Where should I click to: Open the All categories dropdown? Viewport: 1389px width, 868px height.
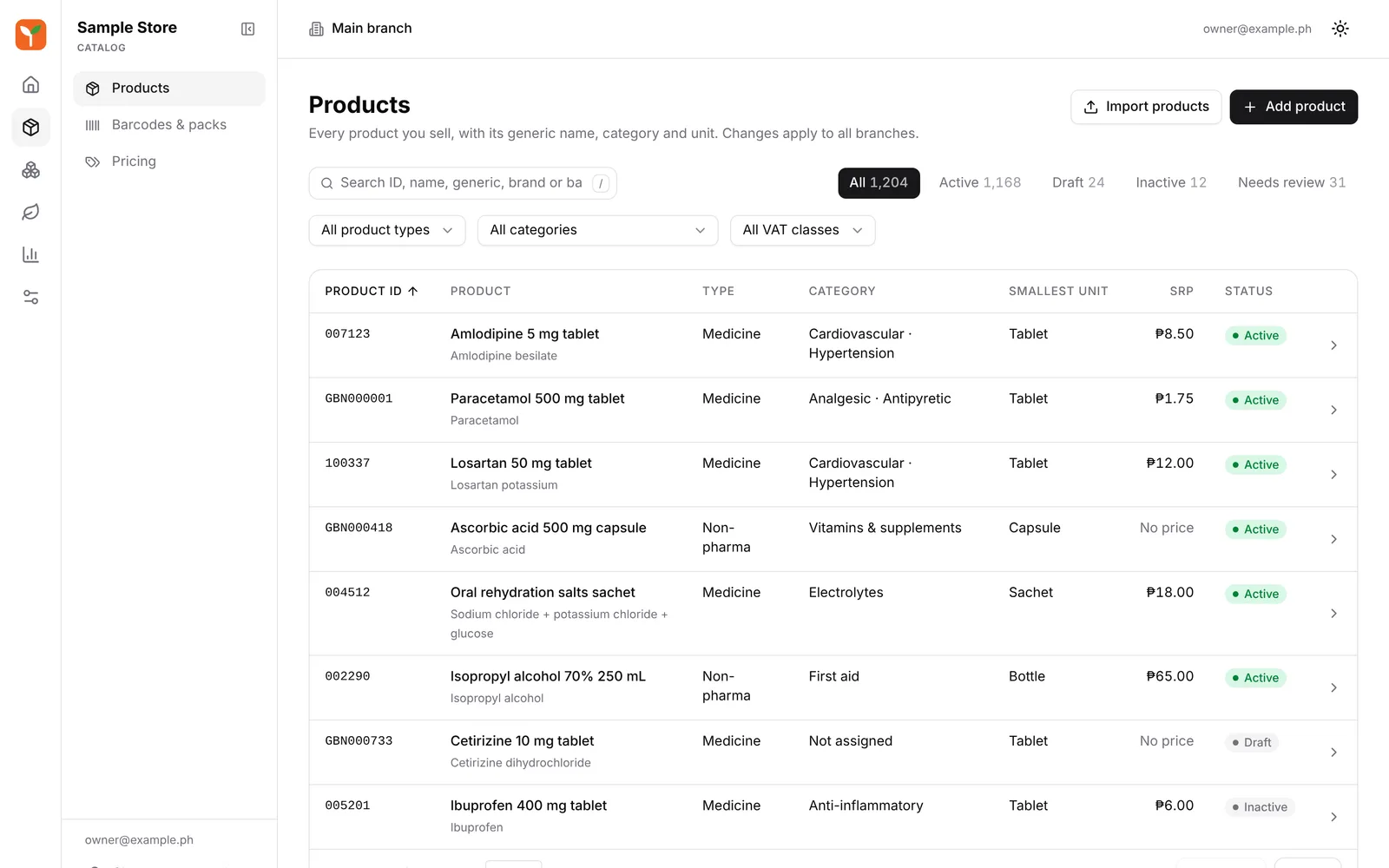pos(597,230)
